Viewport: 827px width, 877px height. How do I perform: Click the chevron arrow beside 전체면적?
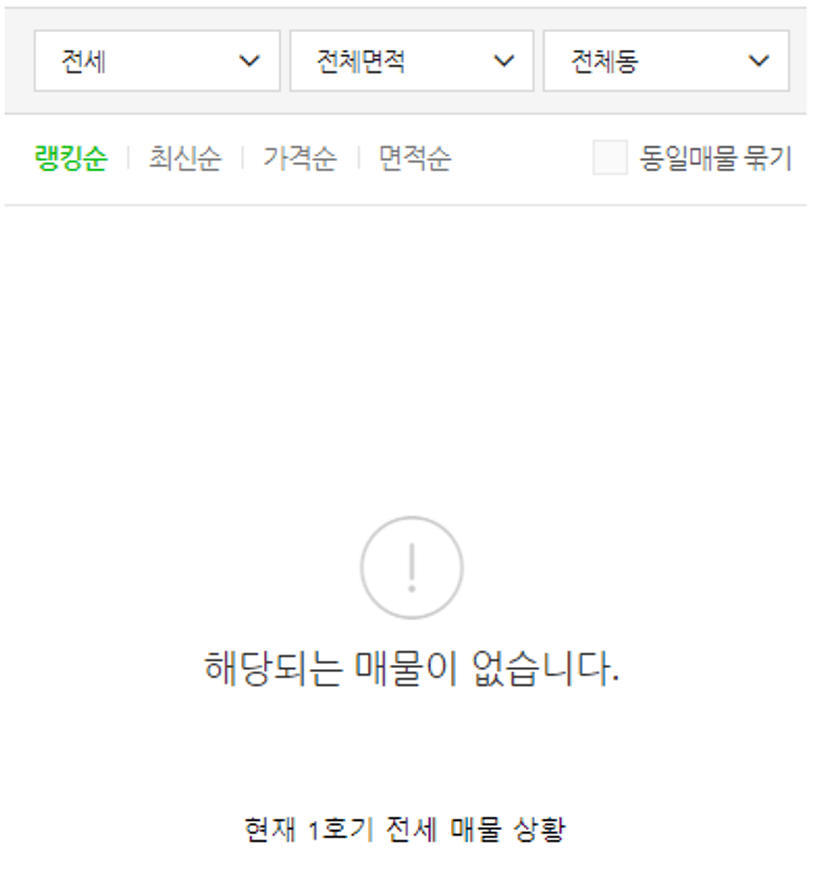(x=504, y=60)
